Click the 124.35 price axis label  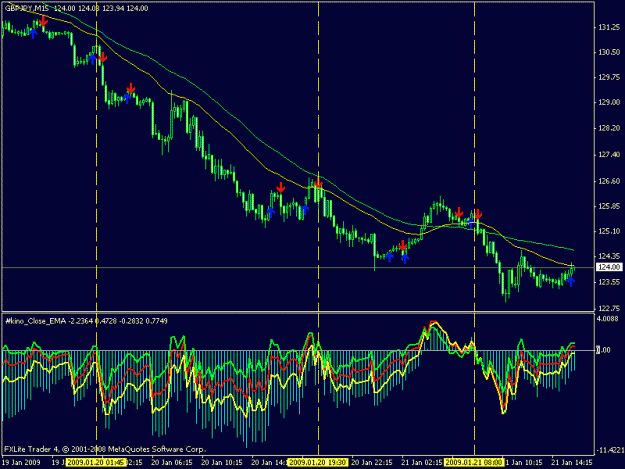click(x=609, y=256)
